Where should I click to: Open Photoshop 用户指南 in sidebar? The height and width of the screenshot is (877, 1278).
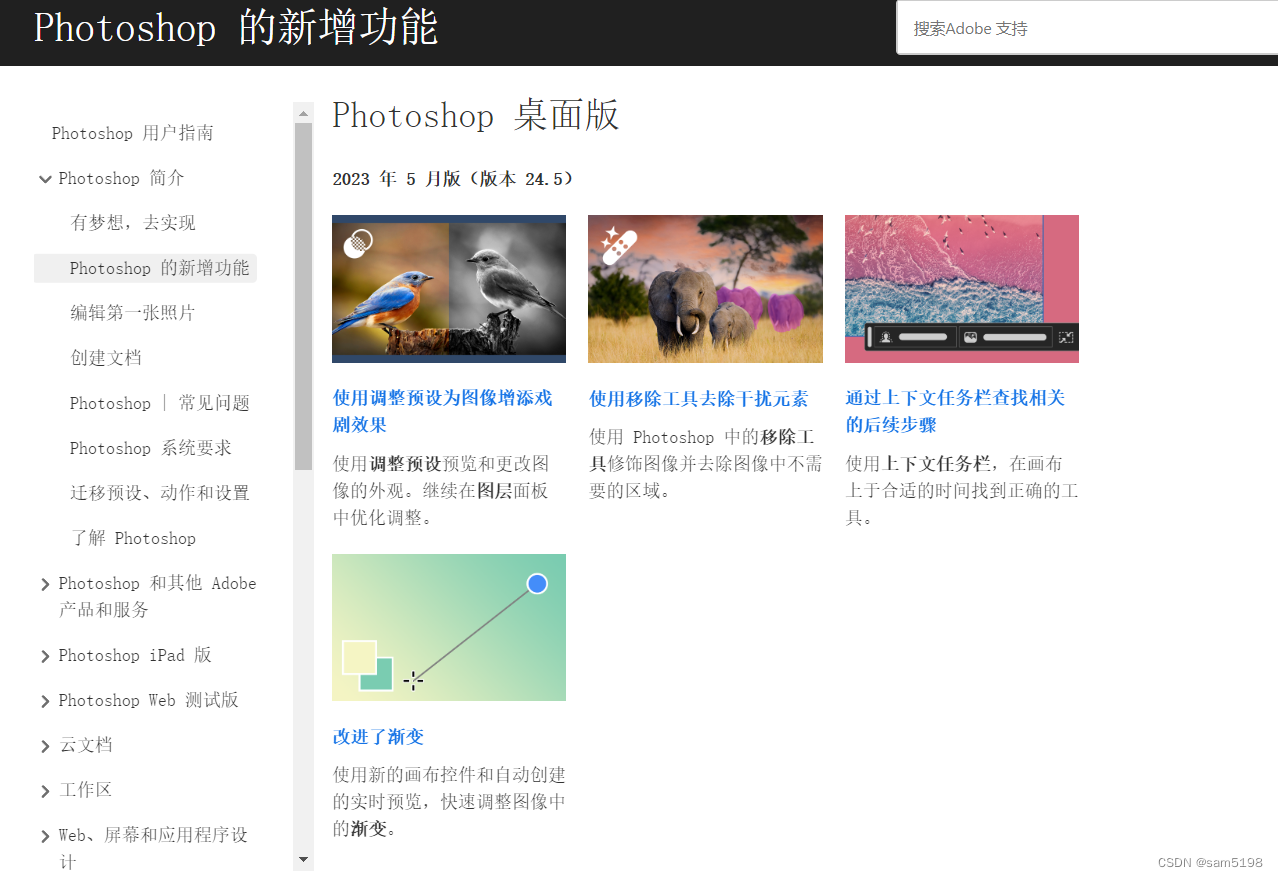coord(132,133)
